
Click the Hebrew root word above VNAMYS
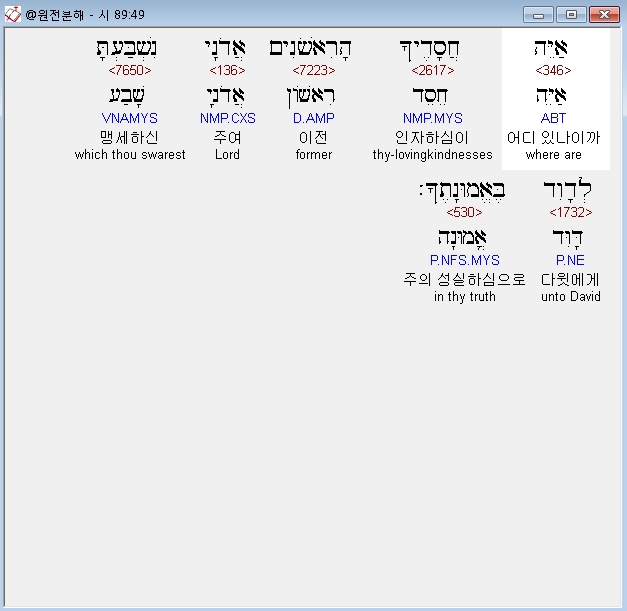[x=127, y=96]
